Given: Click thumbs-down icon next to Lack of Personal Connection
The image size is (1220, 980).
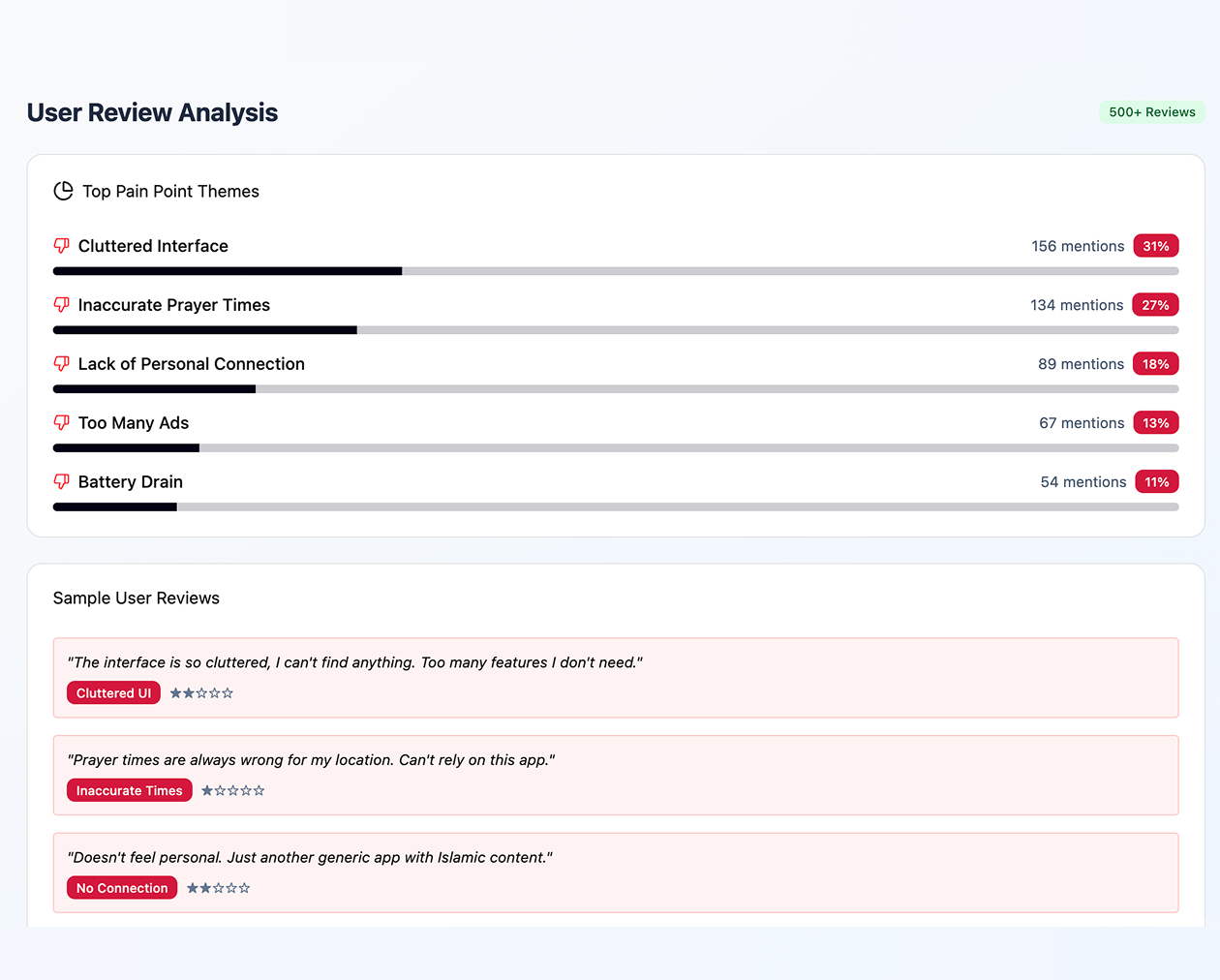Looking at the screenshot, I should (62, 364).
